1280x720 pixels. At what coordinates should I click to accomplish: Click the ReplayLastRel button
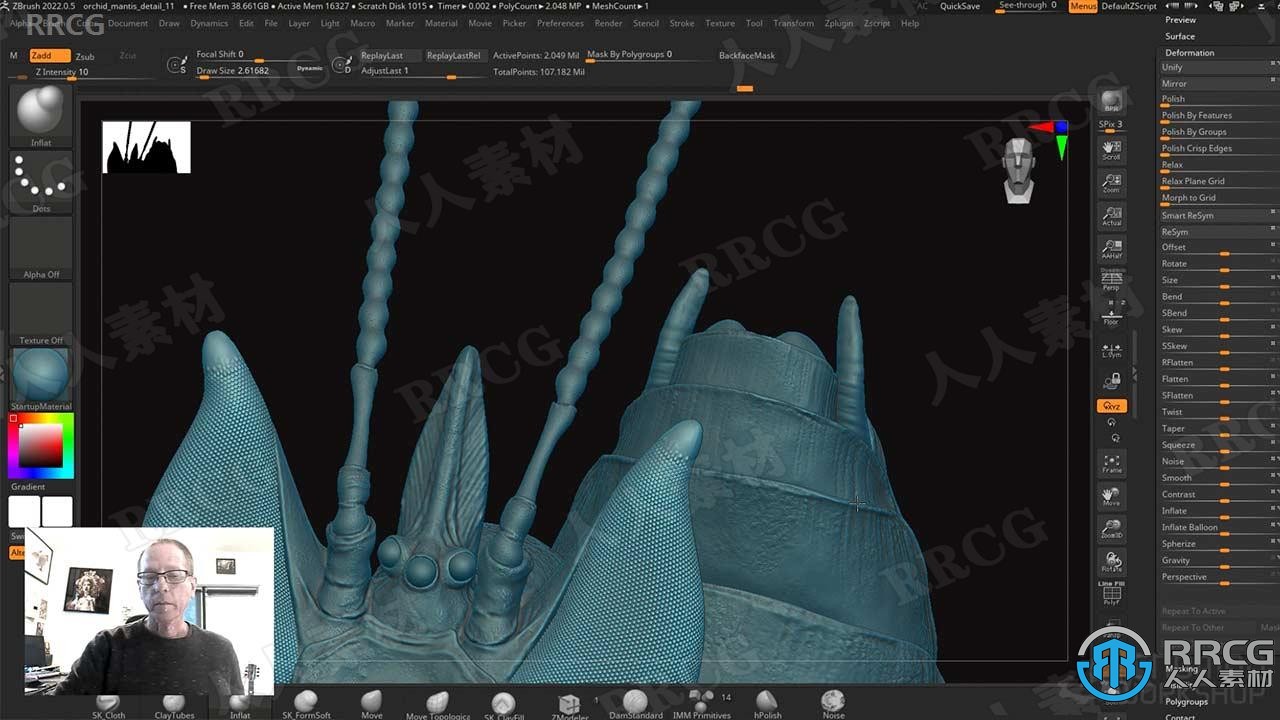pos(453,56)
